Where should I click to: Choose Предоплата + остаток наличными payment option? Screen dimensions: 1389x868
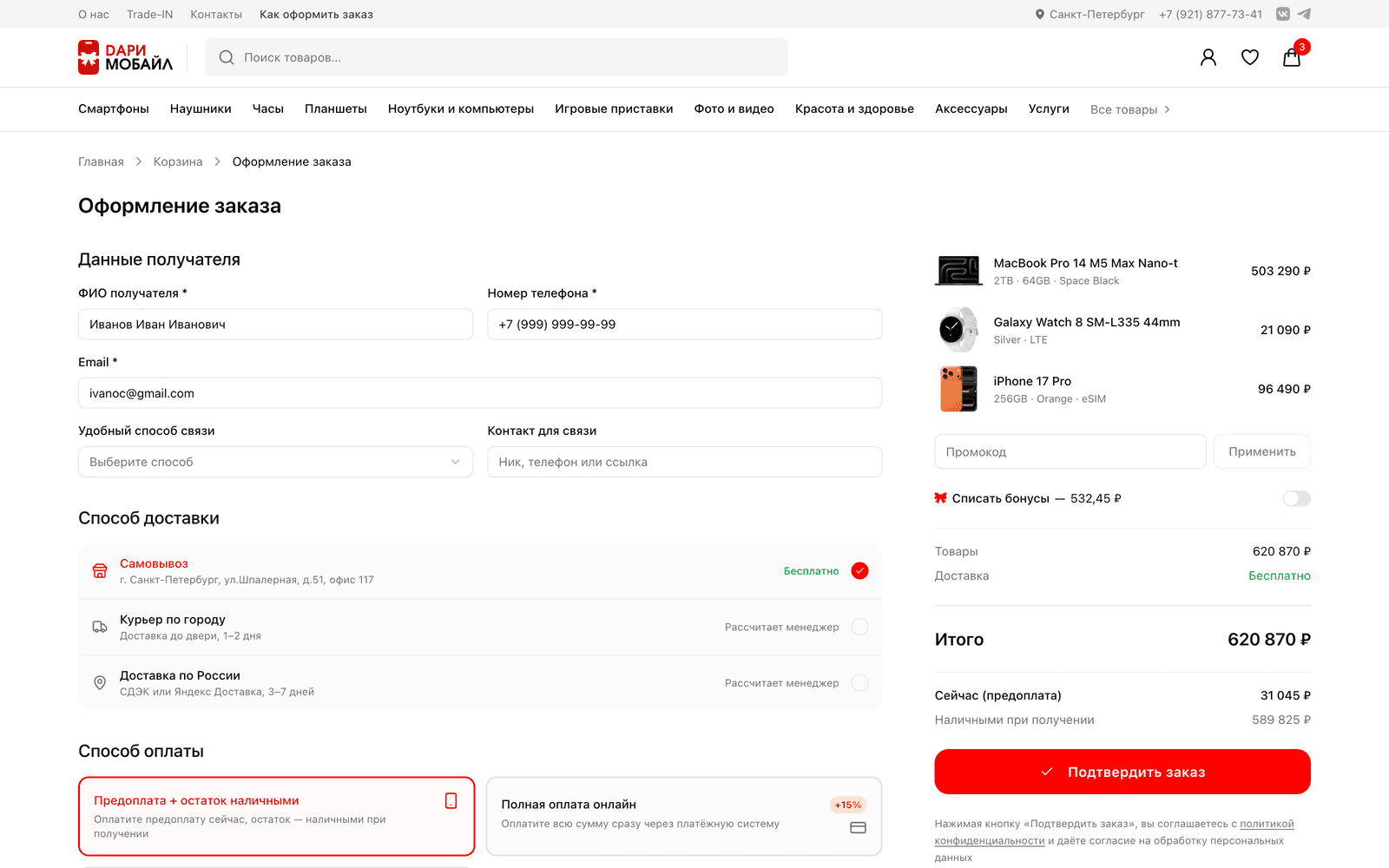tap(277, 816)
